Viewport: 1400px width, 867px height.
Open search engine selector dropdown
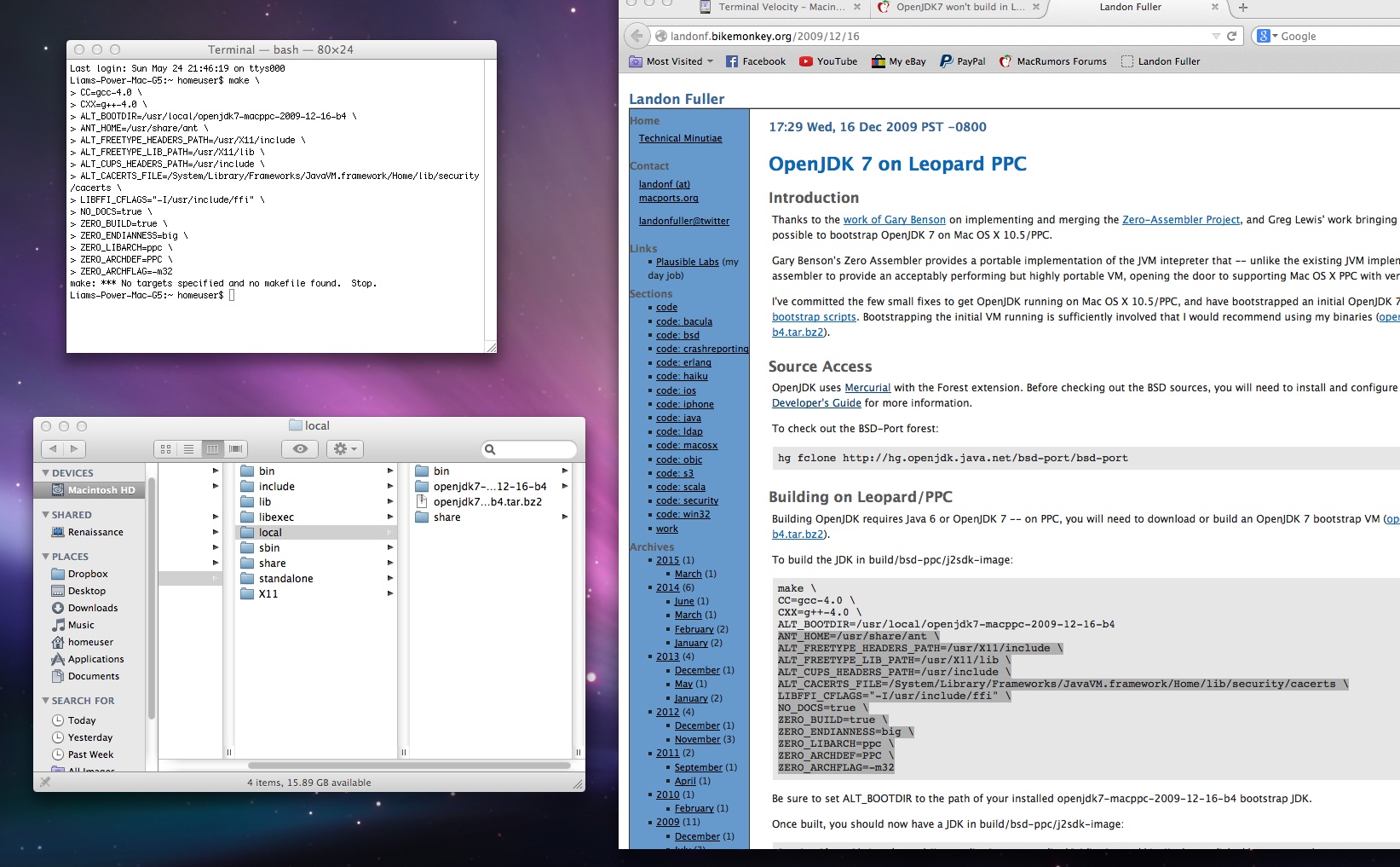pyautogui.click(x=1268, y=36)
